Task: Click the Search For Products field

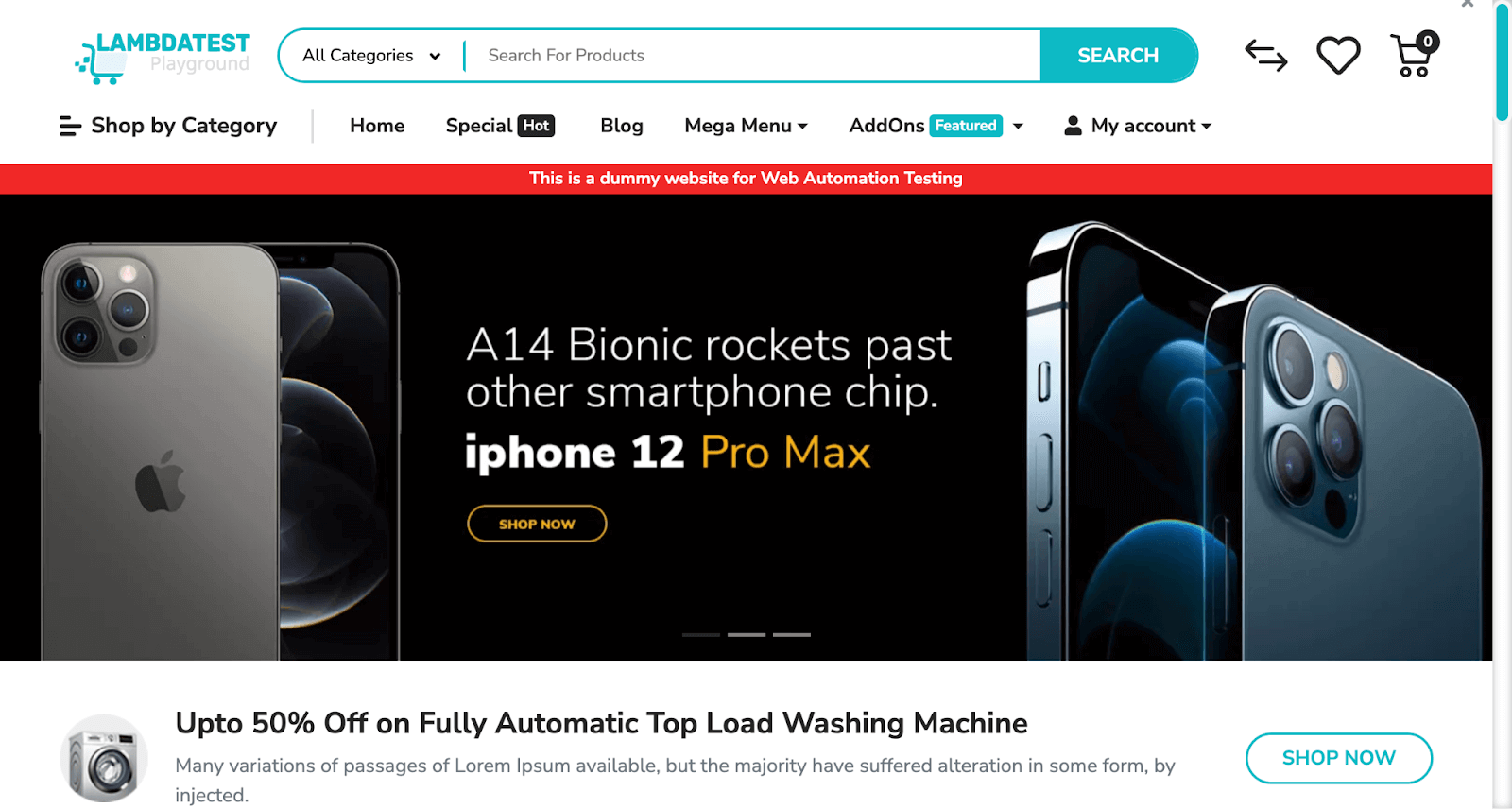Action: coord(755,56)
